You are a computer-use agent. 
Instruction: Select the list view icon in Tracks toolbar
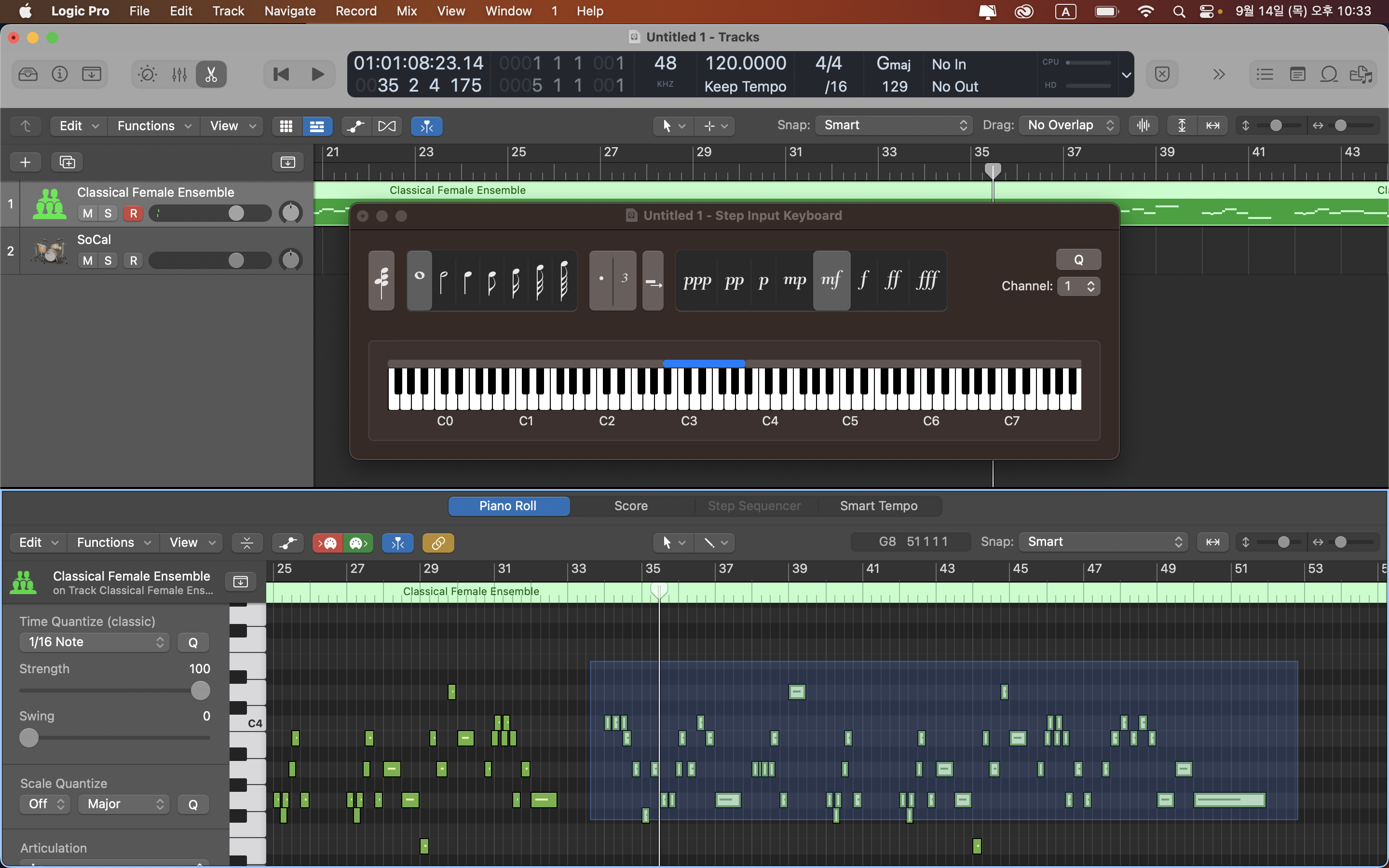[x=317, y=126]
